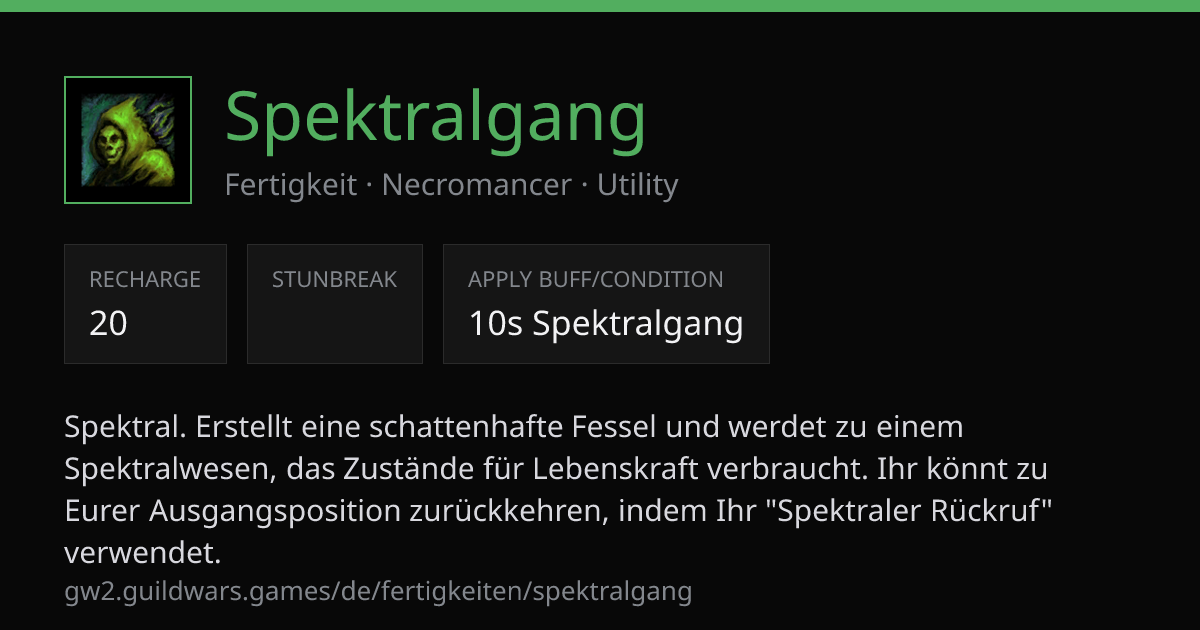The height and width of the screenshot is (630, 1200).
Task: Select the recharge value 20
Action: (x=108, y=323)
